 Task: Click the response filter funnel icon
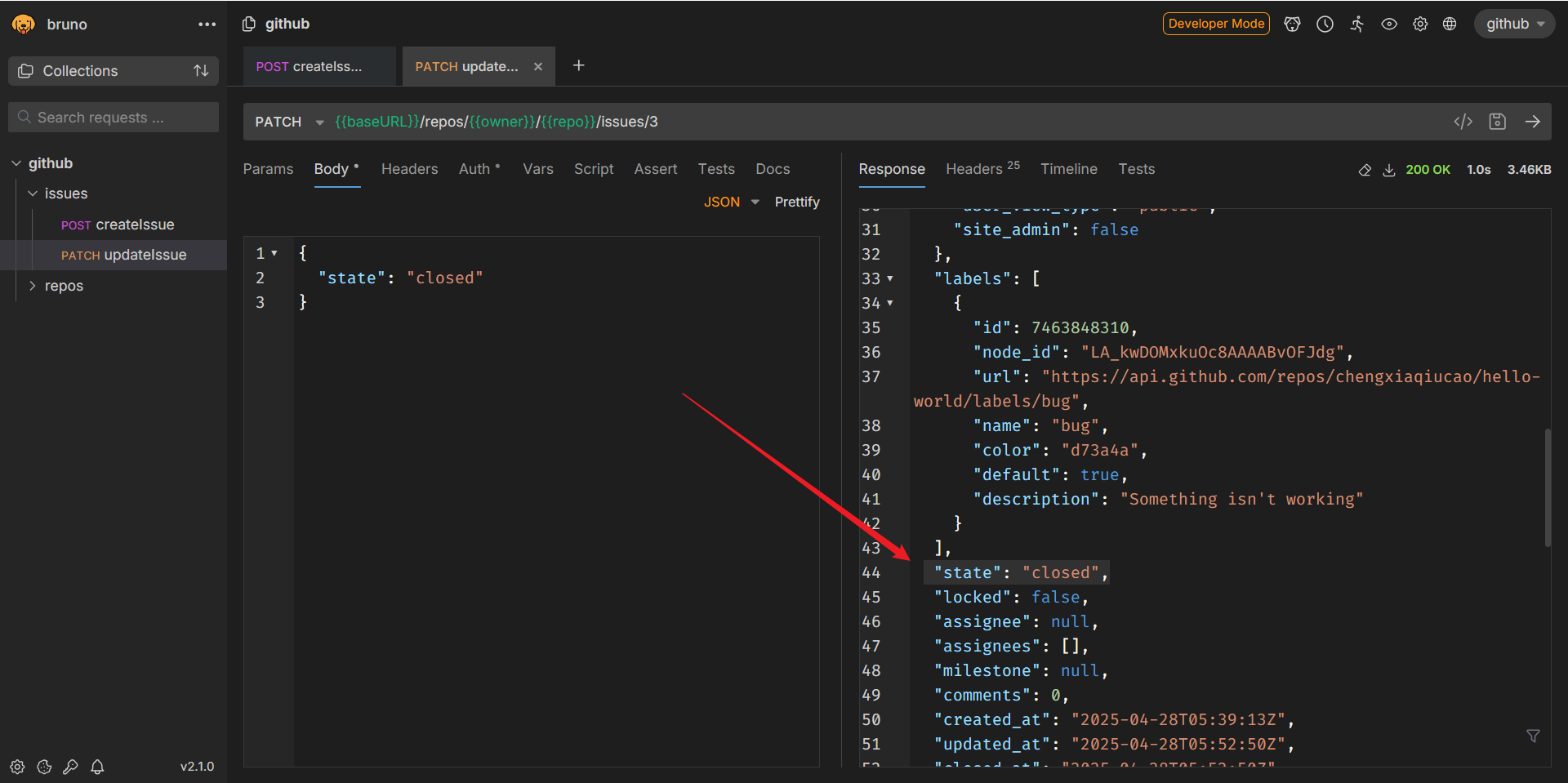[x=1533, y=736]
